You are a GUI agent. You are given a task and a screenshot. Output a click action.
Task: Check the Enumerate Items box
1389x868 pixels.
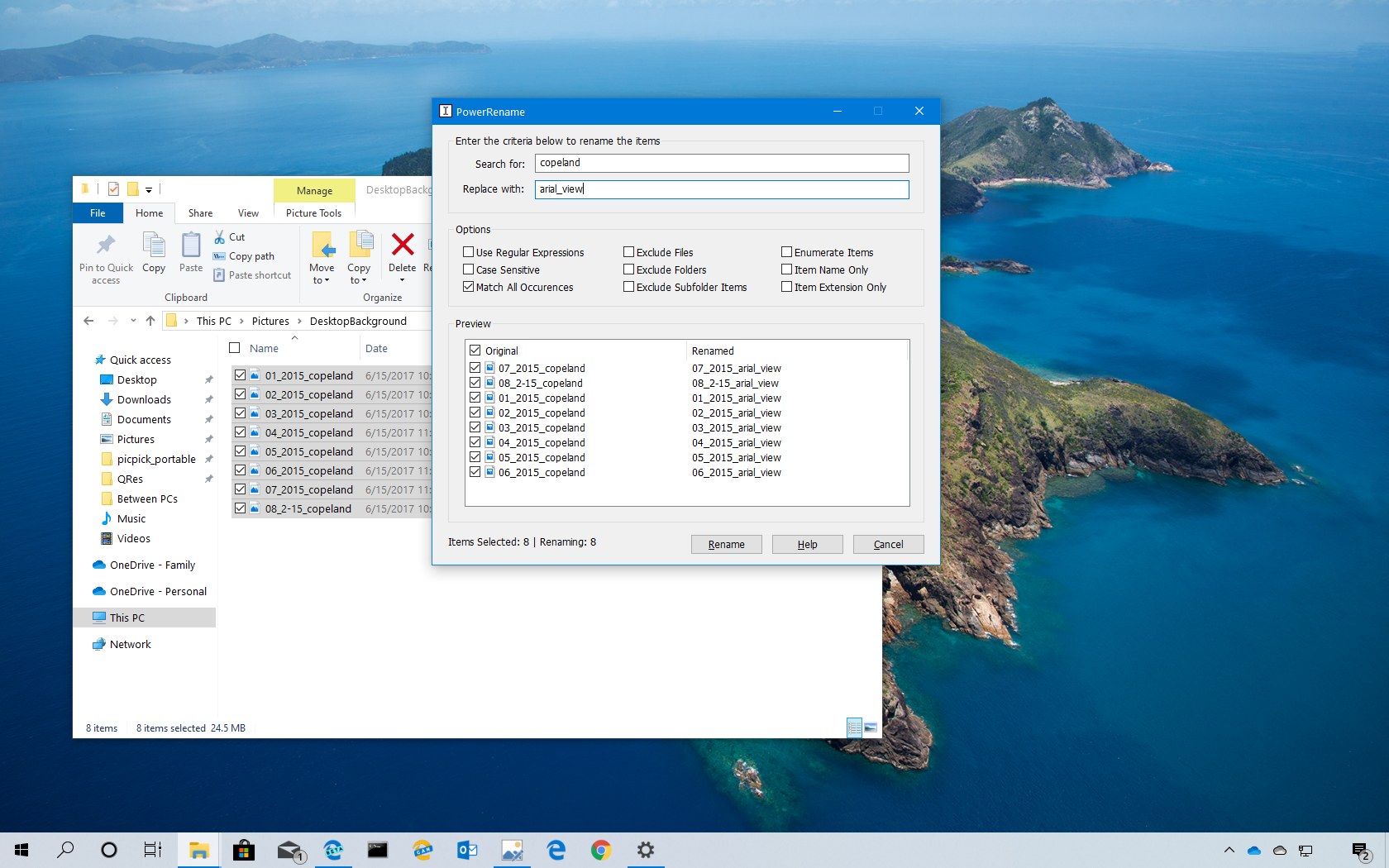(x=787, y=252)
